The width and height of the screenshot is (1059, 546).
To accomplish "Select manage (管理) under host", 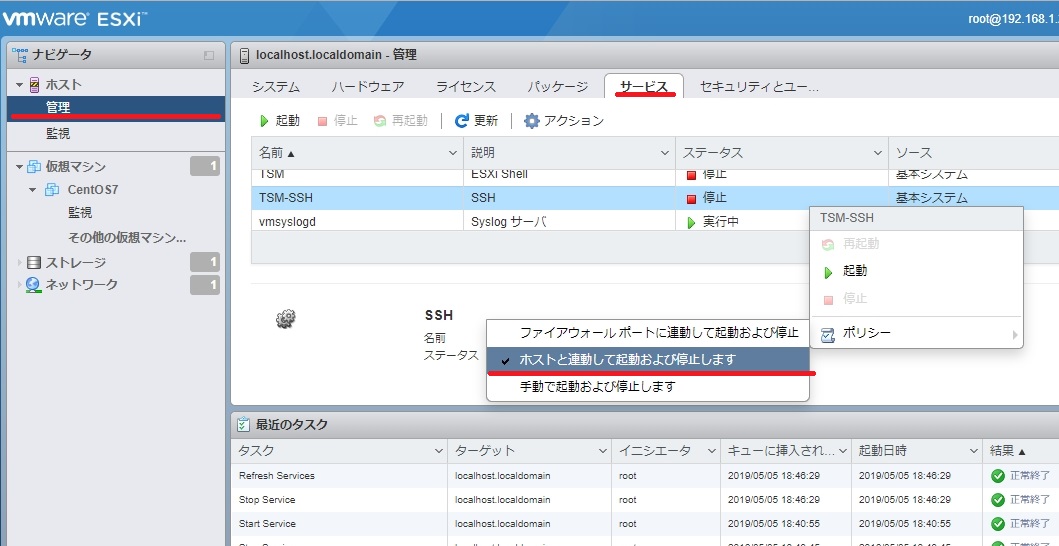I will (116, 107).
